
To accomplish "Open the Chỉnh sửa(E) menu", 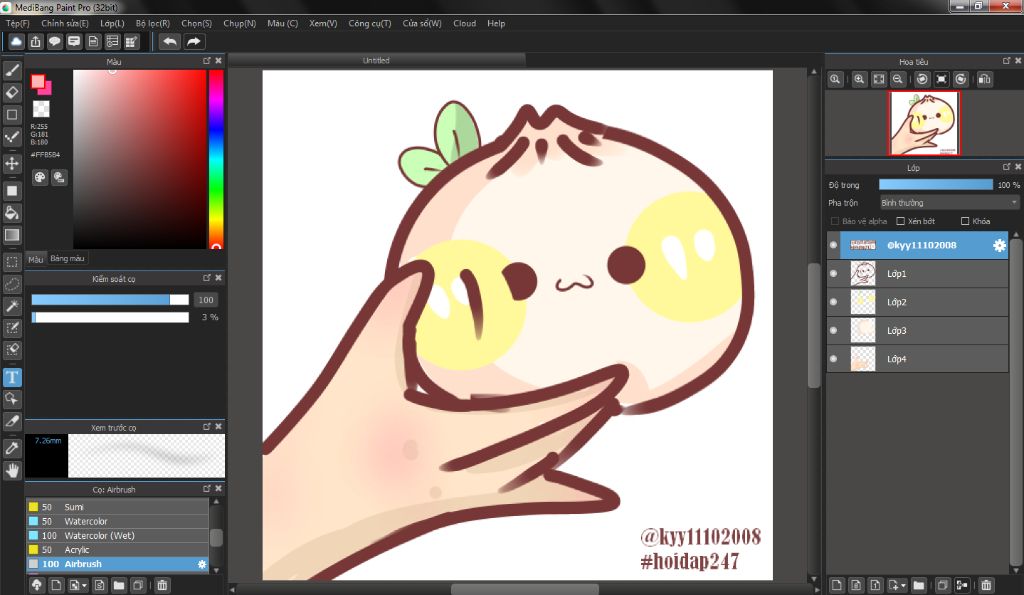I will 65,24.
